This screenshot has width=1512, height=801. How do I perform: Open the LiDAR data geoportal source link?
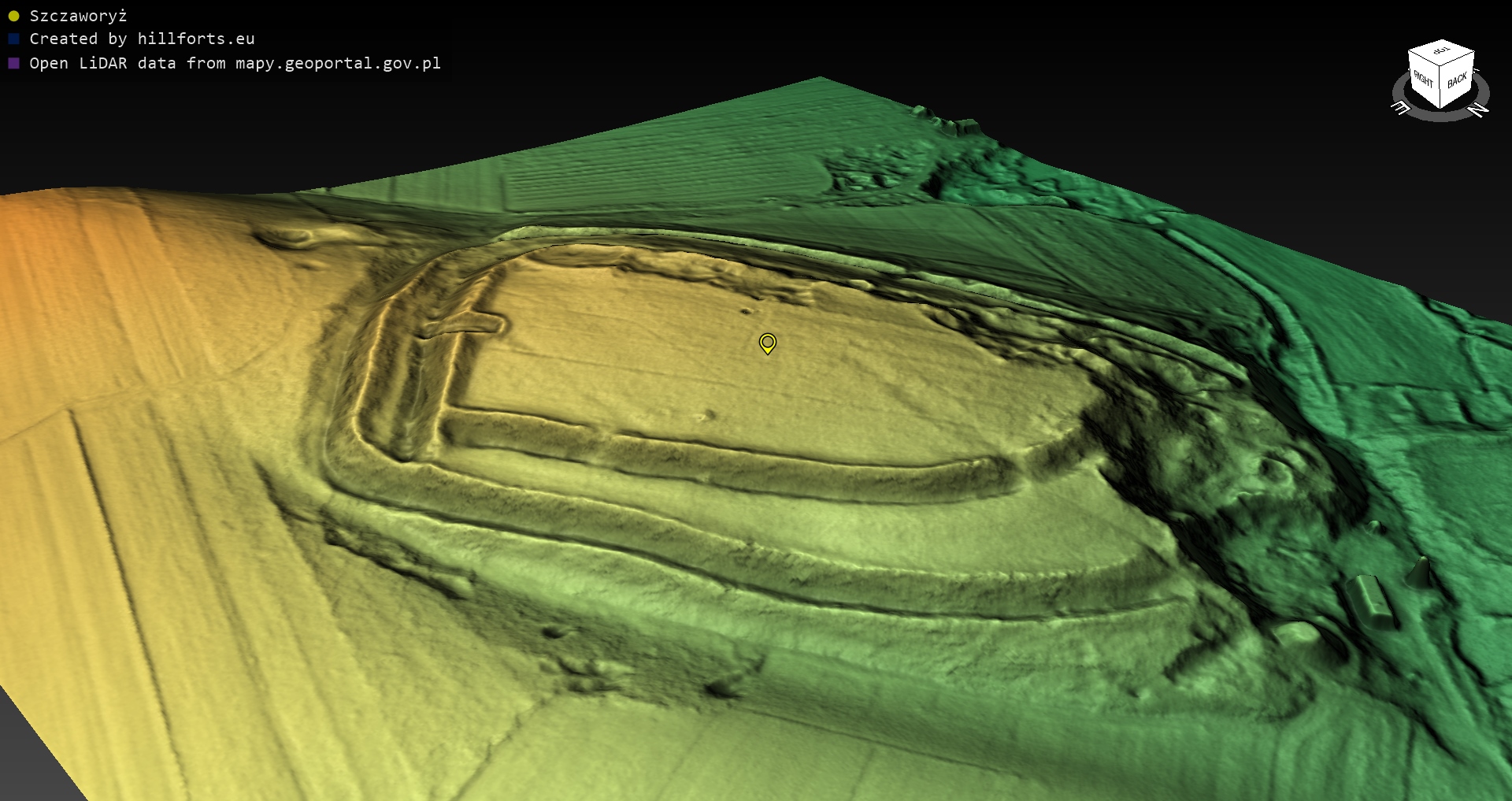[235, 63]
